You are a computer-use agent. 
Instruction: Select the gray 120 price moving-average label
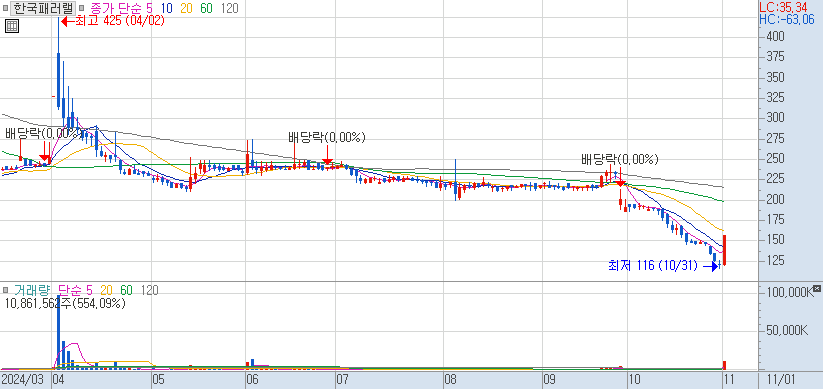(229, 8)
